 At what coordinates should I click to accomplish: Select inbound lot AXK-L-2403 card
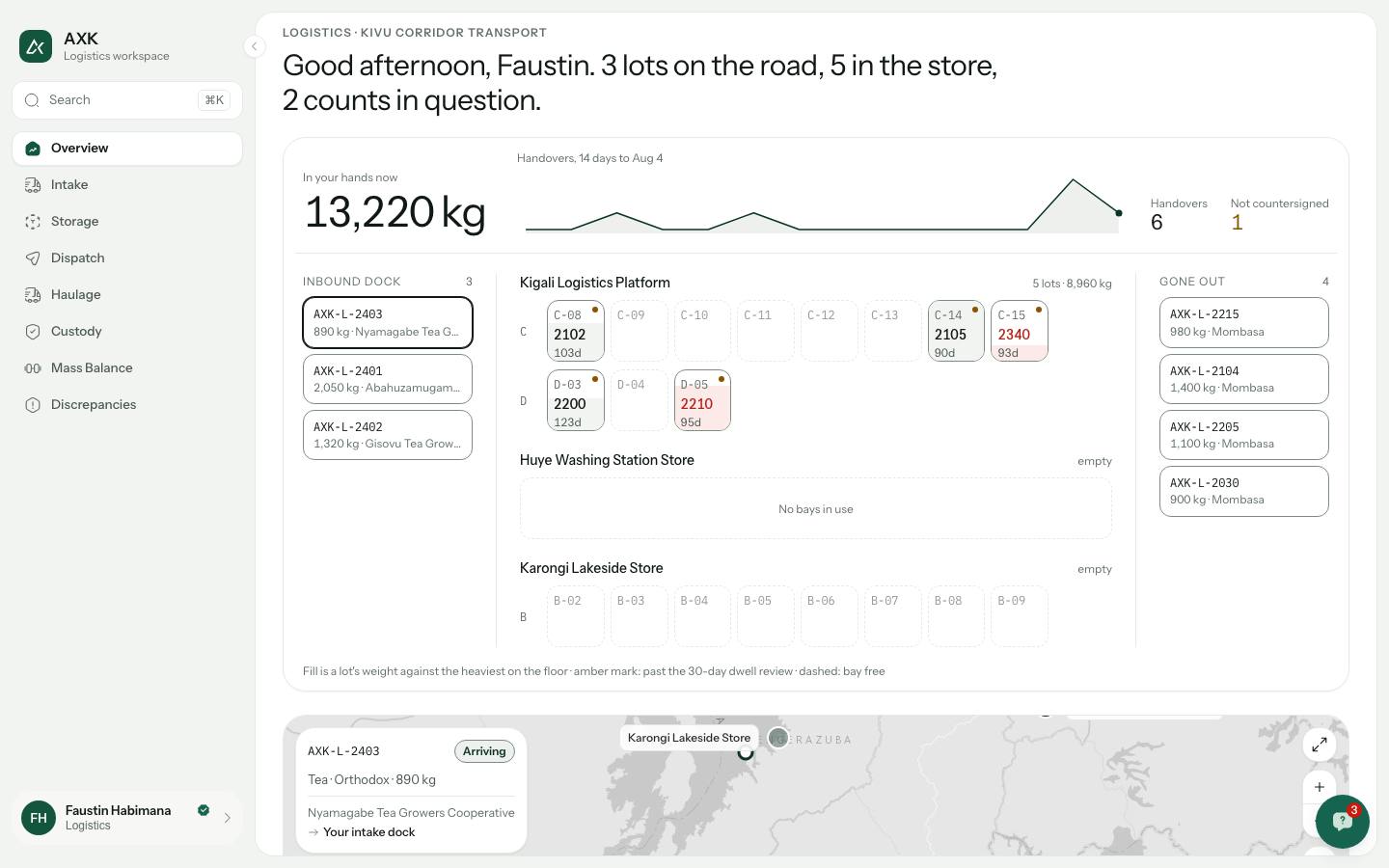388,322
